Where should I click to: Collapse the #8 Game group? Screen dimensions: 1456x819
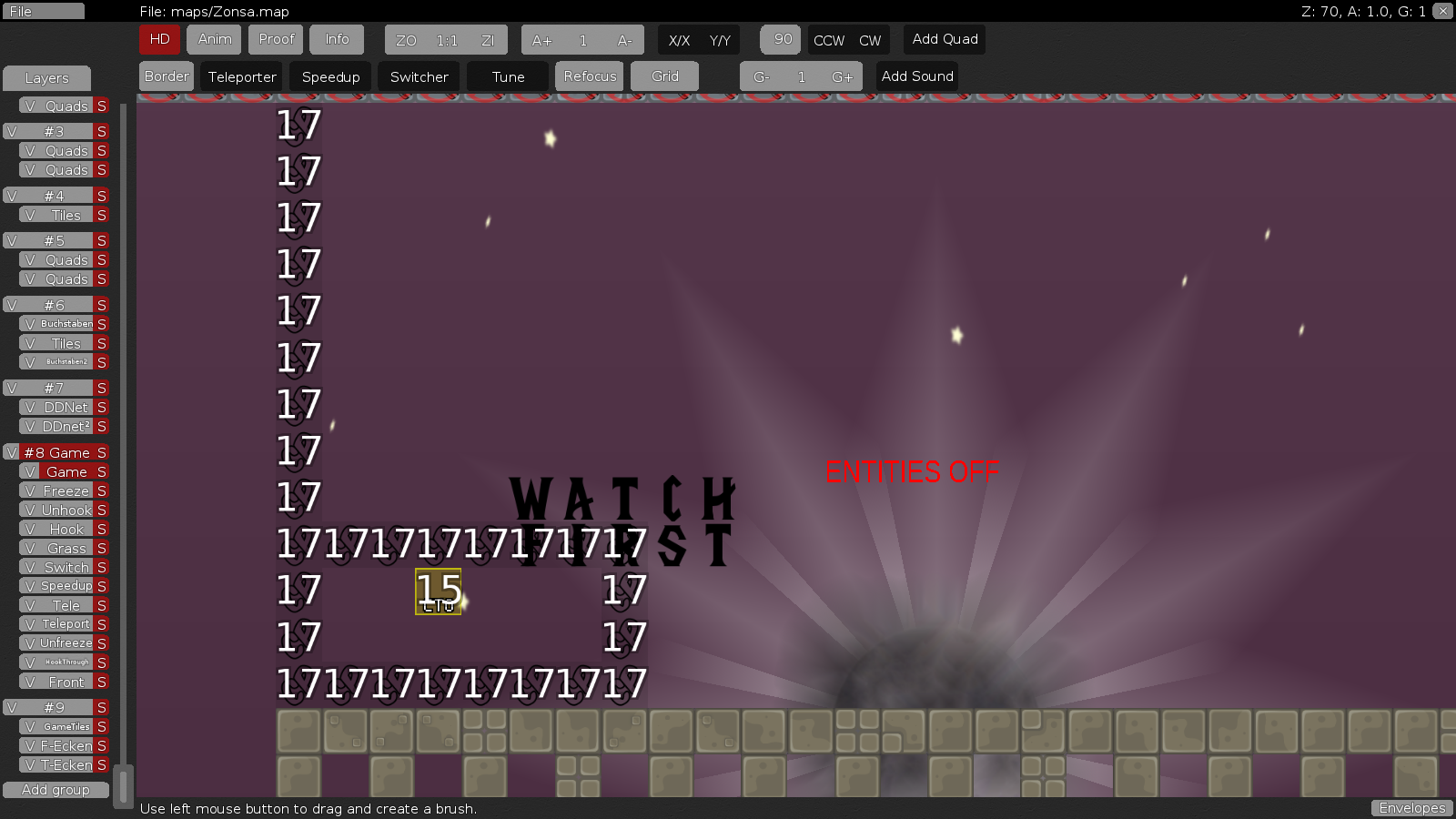click(56, 452)
